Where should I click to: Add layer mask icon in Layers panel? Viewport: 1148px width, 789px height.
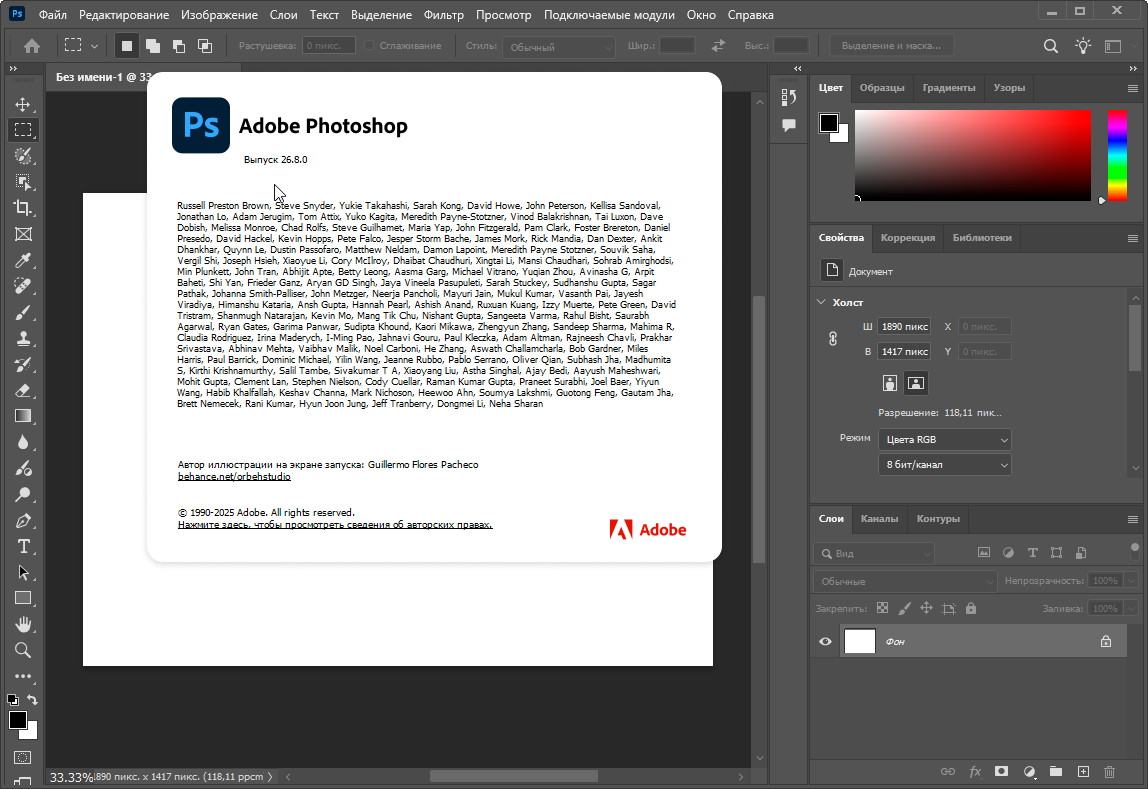click(1001, 771)
